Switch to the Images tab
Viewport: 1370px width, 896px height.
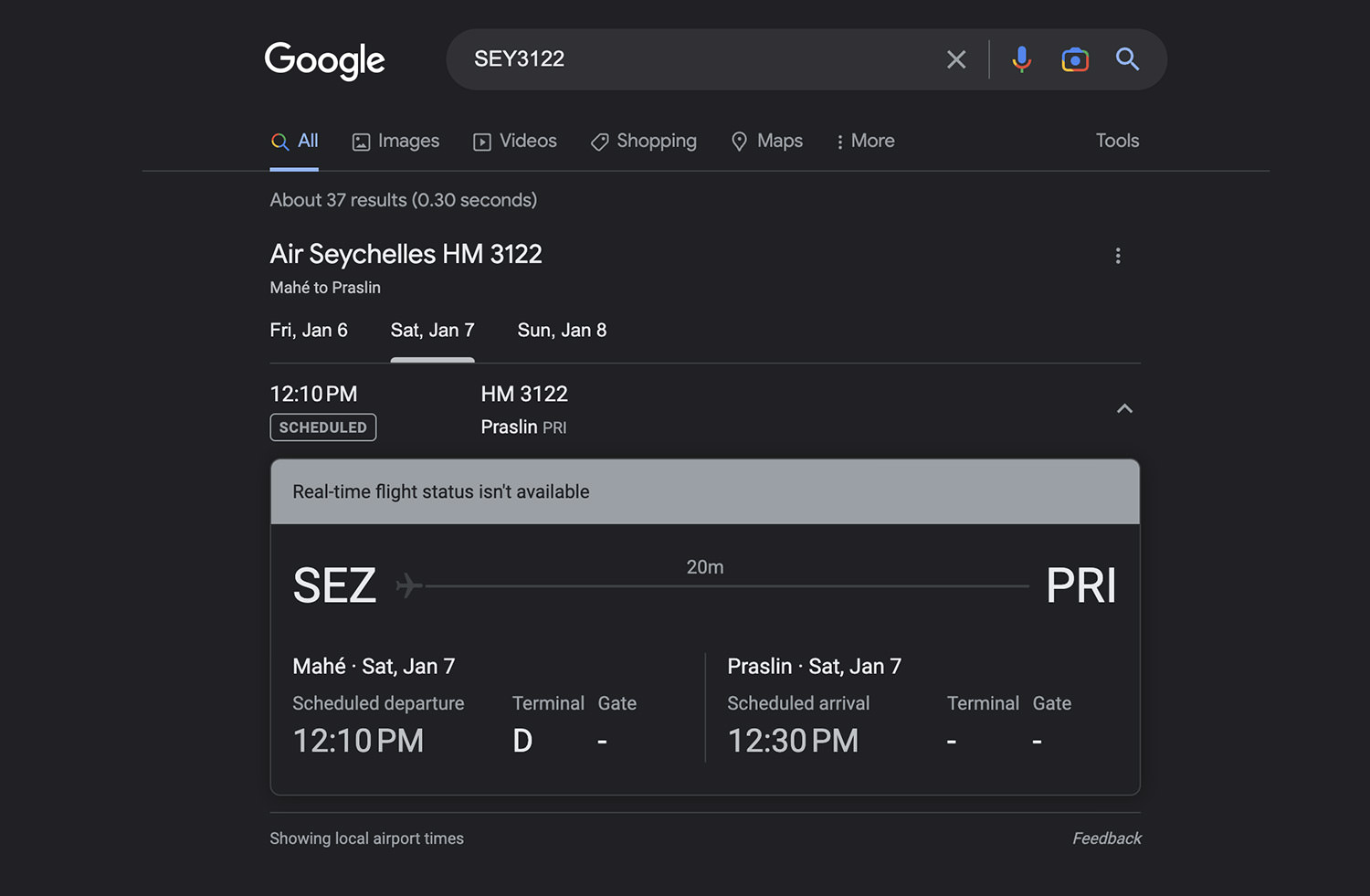point(395,141)
